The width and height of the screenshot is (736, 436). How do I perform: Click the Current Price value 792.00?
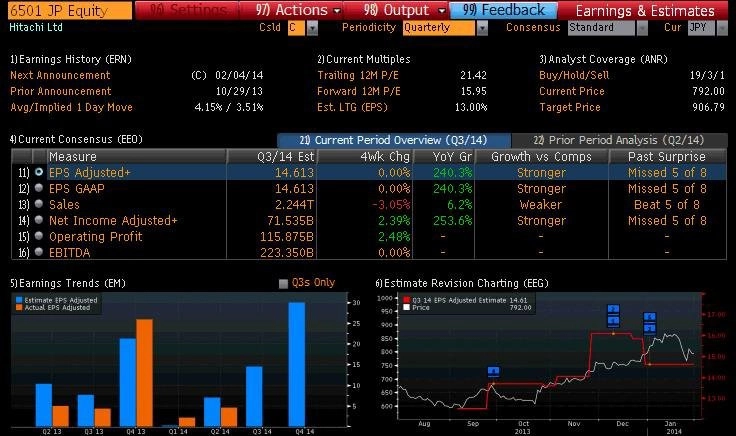[709, 91]
